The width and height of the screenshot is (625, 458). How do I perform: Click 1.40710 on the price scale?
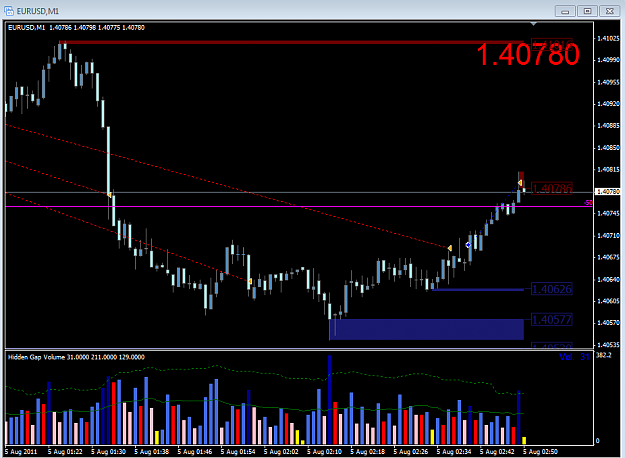coord(608,235)
